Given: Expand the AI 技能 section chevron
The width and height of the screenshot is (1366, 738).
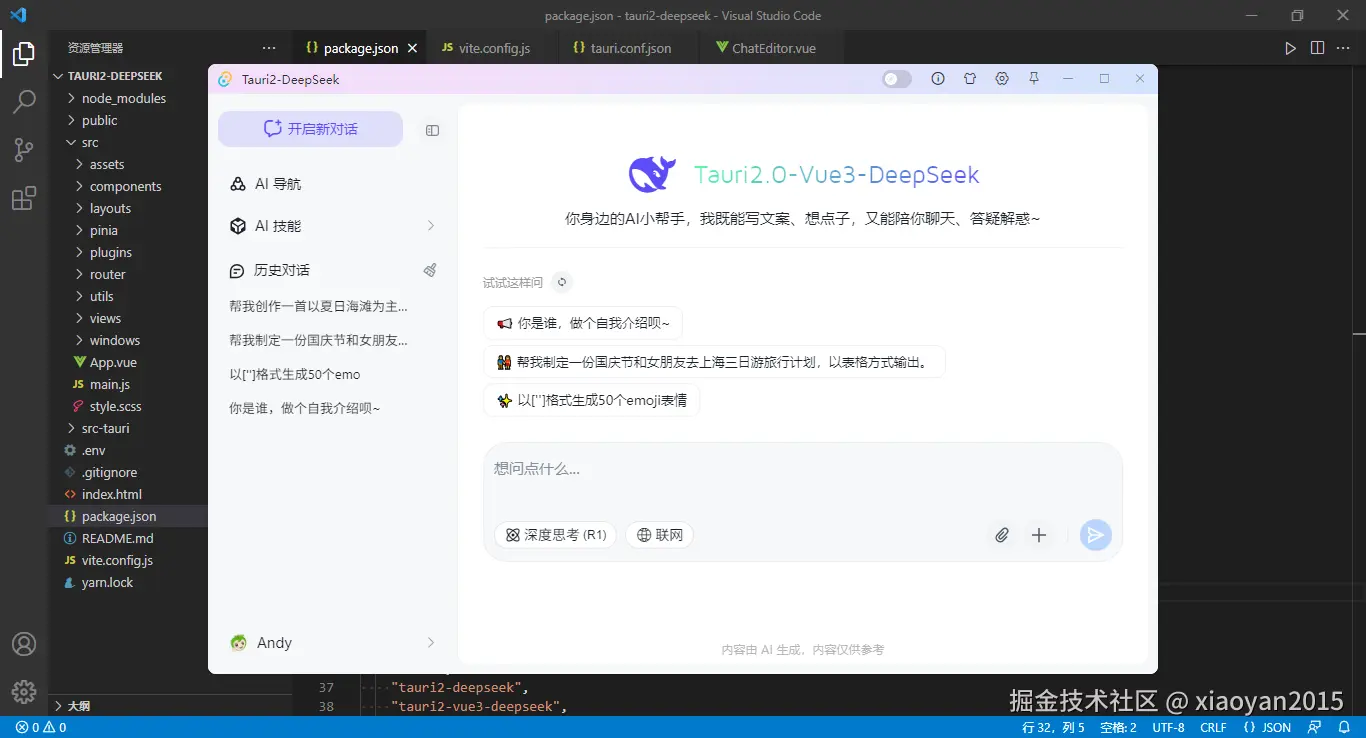Looking at the screenshot, I should (430, 226).
